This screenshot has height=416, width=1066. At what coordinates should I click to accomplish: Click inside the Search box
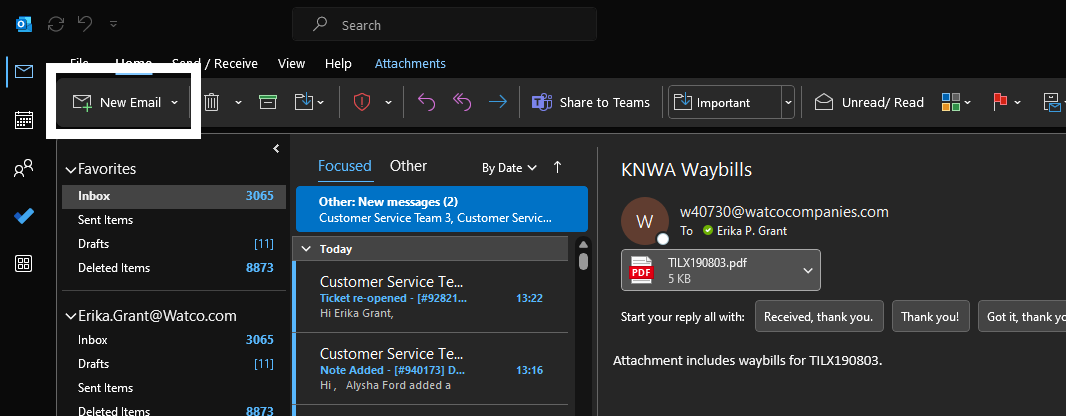click(x=445, y=25)
